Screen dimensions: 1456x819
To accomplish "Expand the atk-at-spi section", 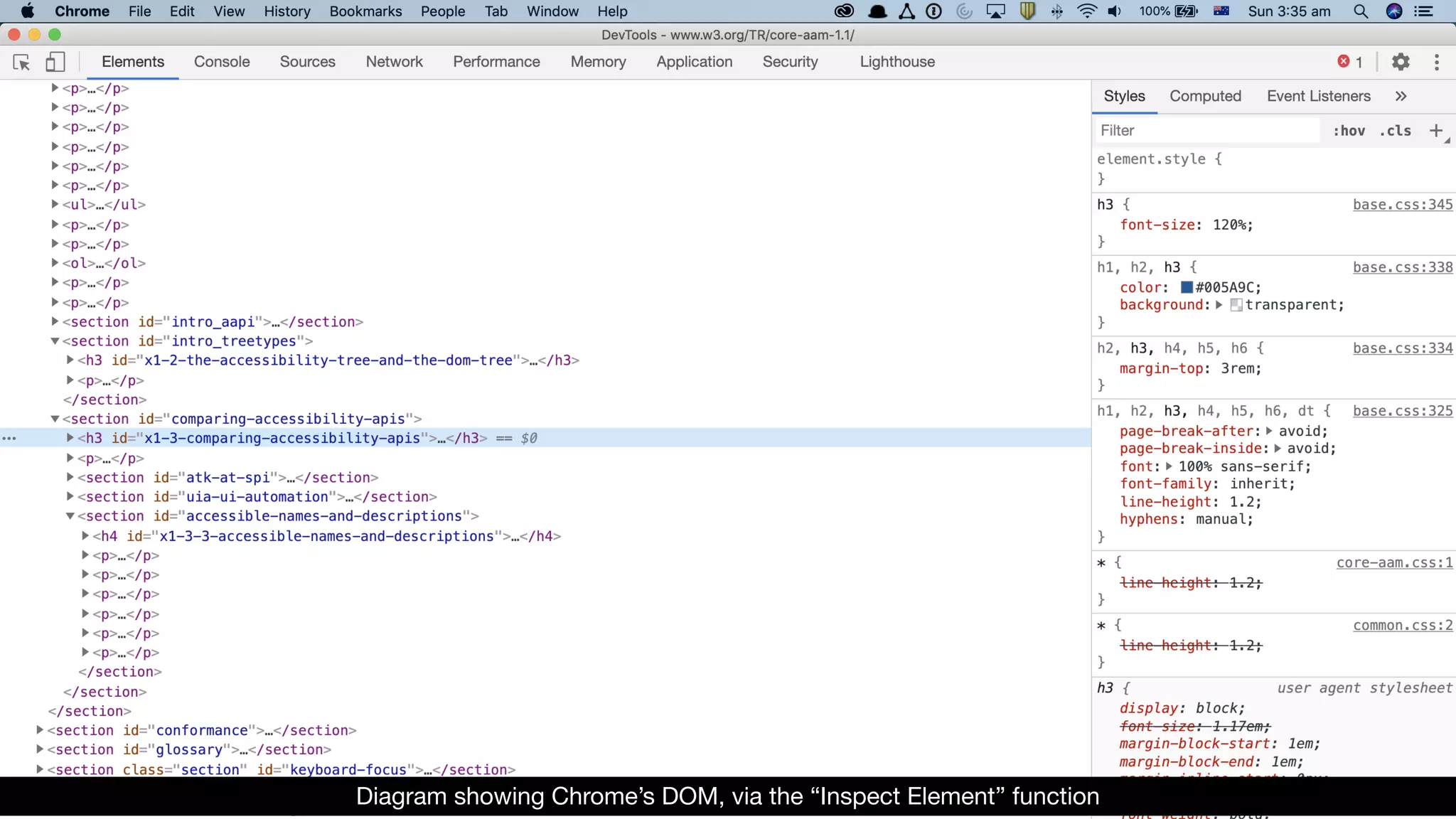I will (x=70, y=477).
